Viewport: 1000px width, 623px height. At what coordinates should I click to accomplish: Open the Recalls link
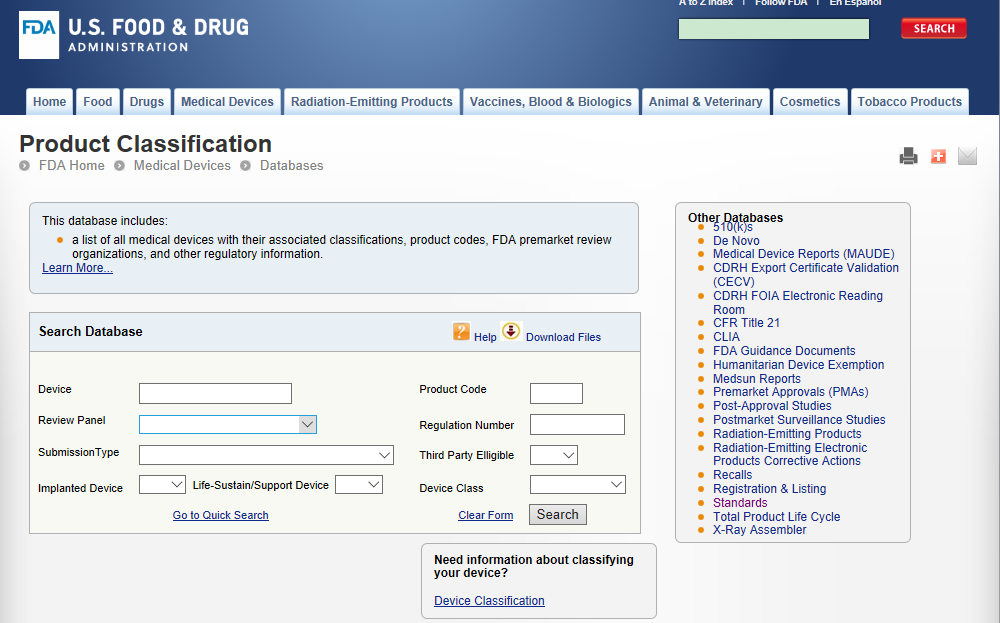coord(732,475)
